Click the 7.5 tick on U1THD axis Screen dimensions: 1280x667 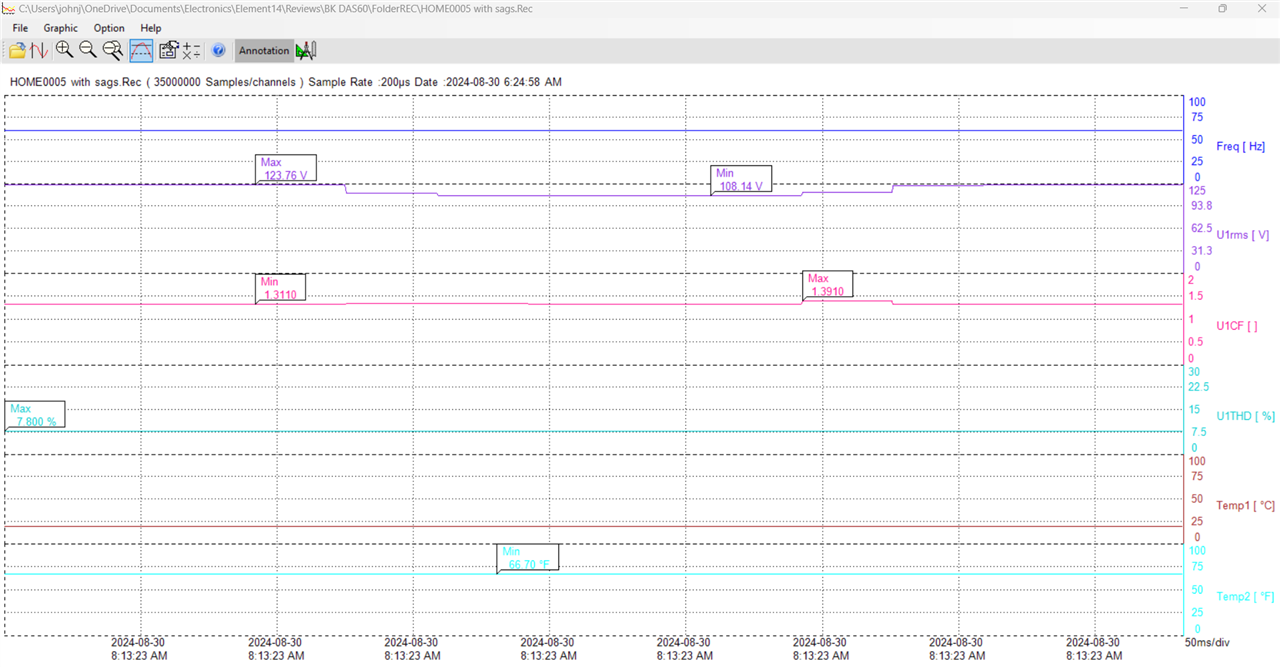1198,432
